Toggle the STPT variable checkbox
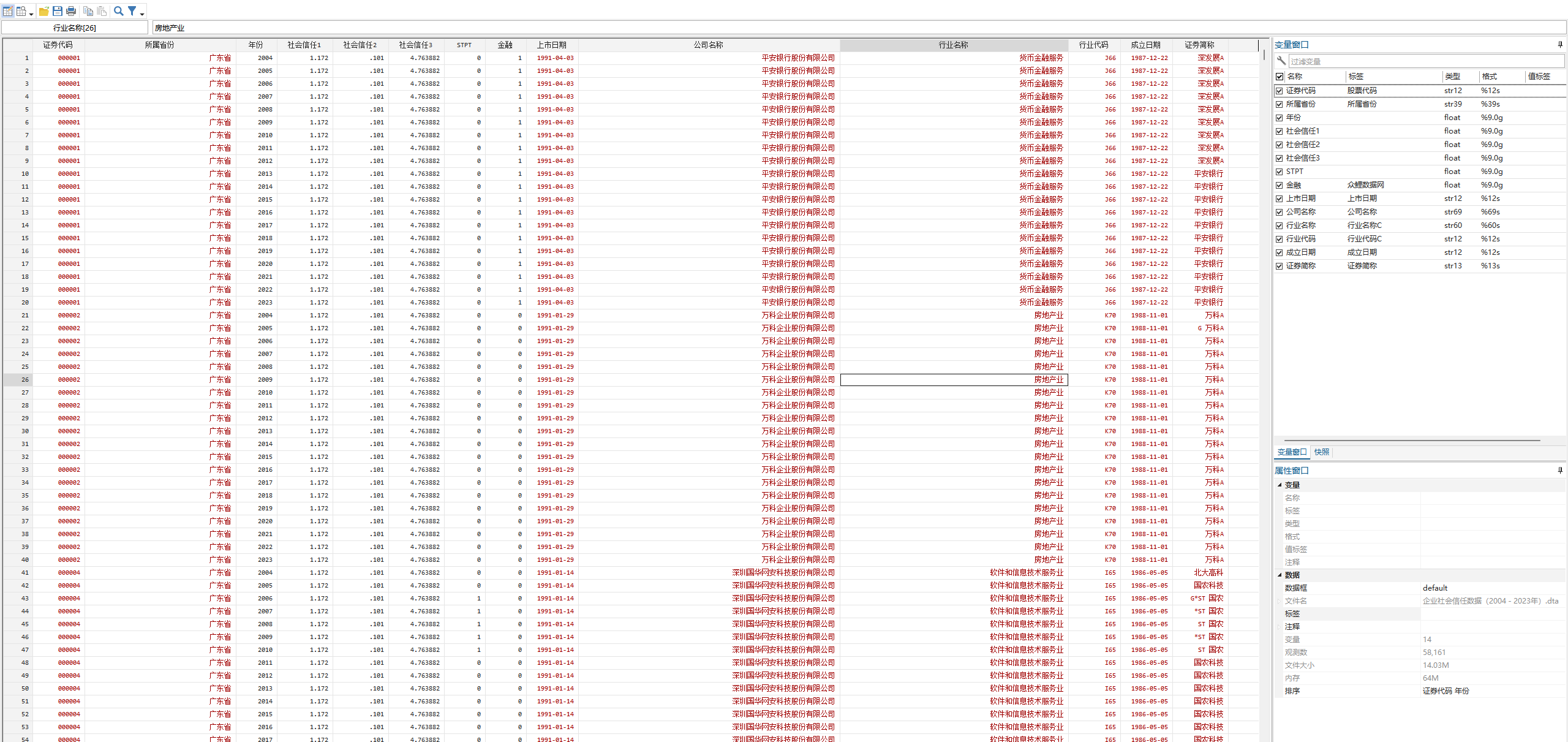The width and height of the screenshot is (1568, 742). [x=1280, y=172]
